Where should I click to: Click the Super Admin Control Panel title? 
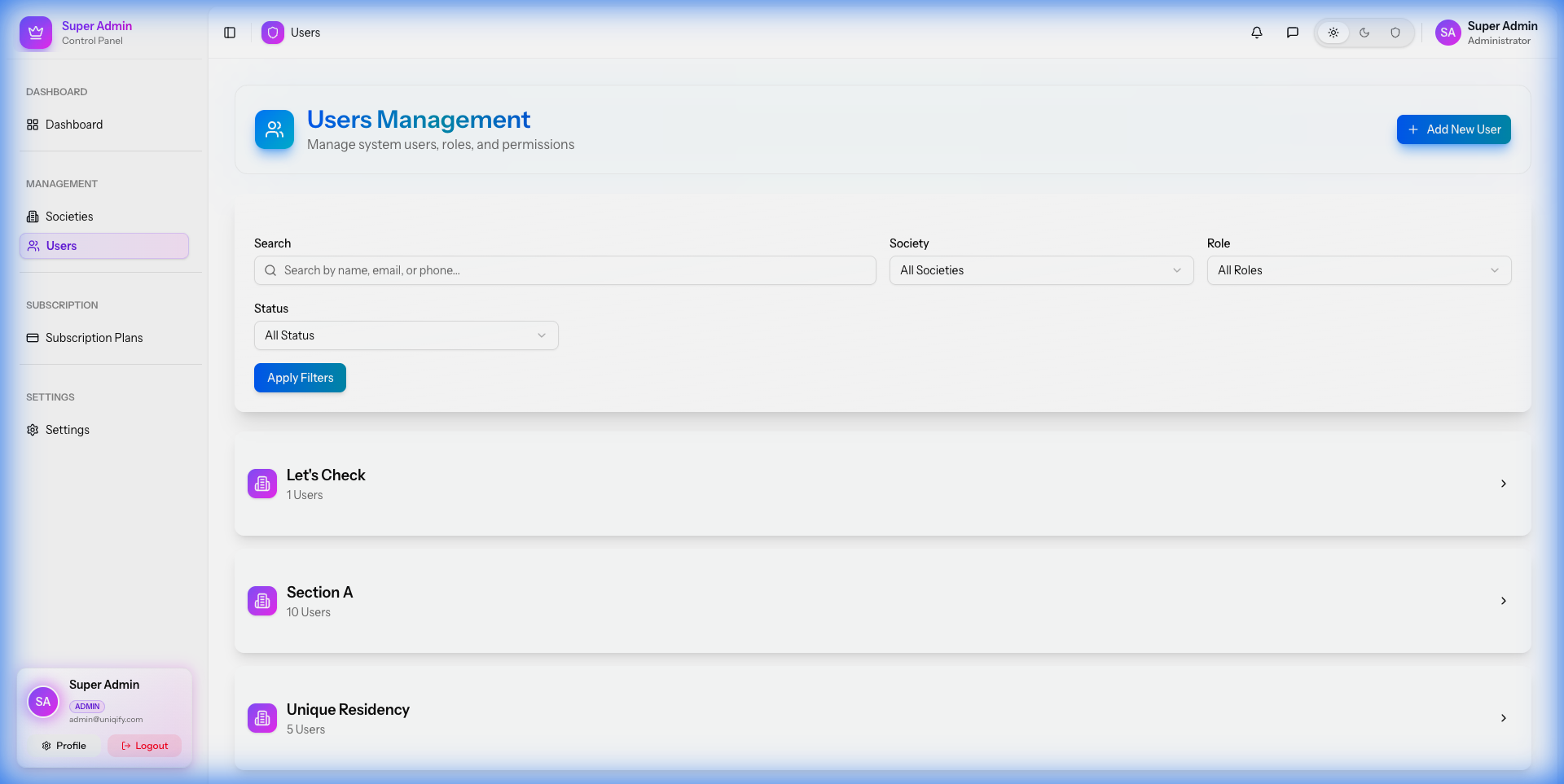point(97,33)
